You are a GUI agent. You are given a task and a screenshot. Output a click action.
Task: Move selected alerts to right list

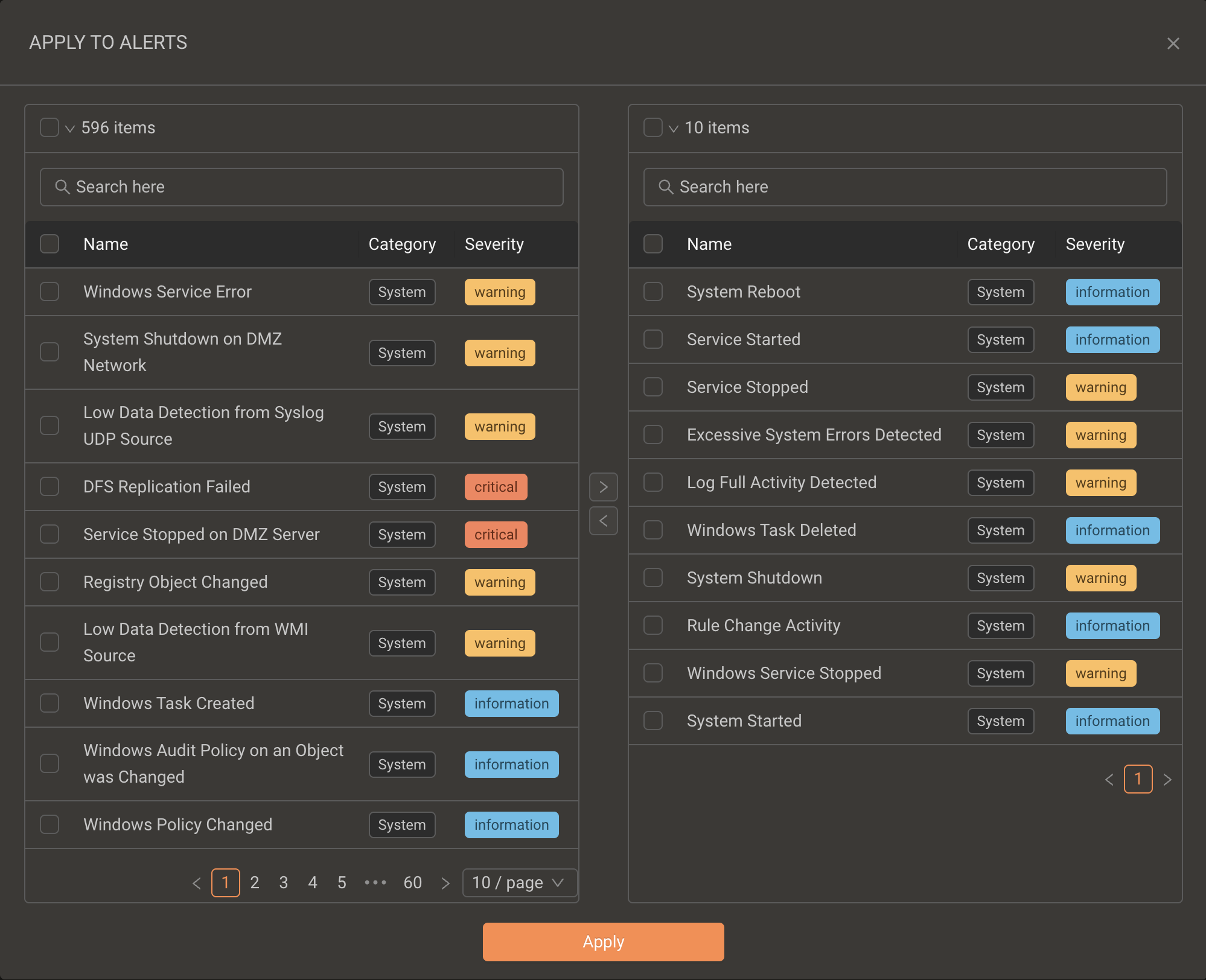point(603,487)
